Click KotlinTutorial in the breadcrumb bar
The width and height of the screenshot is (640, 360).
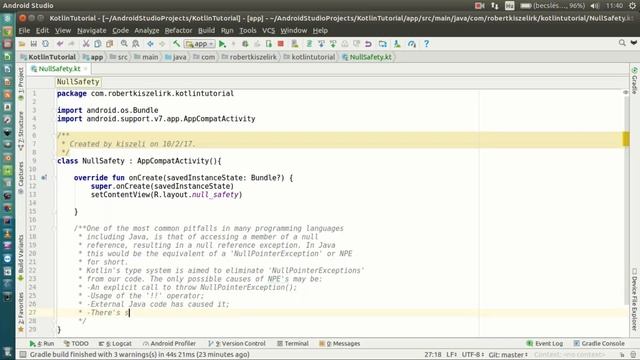(48, 57)
